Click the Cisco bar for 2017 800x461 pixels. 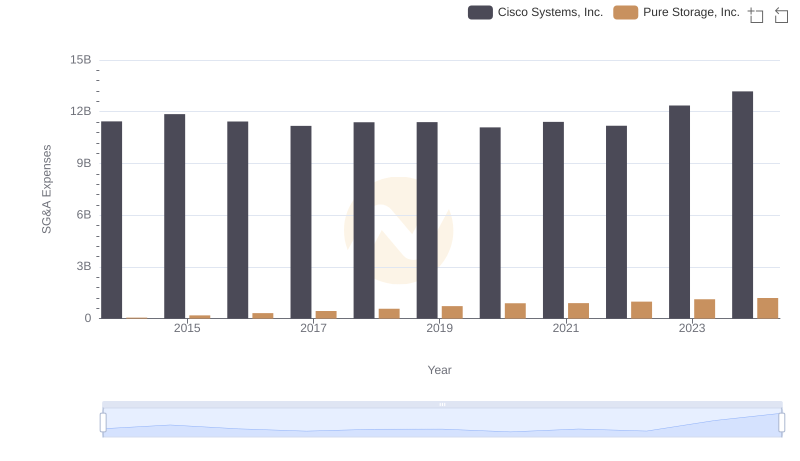point(301,222)
